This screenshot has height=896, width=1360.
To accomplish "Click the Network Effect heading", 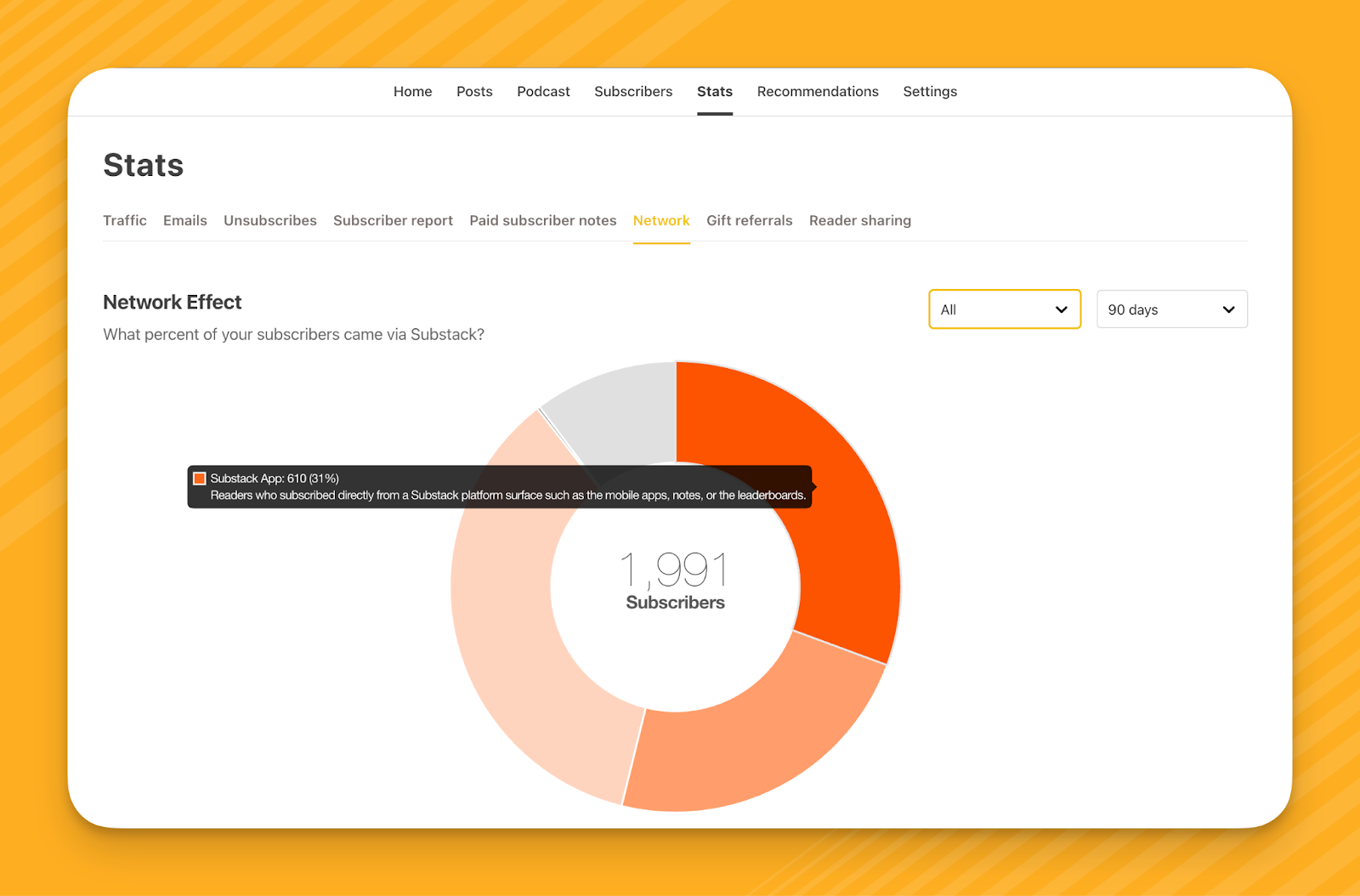I will point(173,303).
